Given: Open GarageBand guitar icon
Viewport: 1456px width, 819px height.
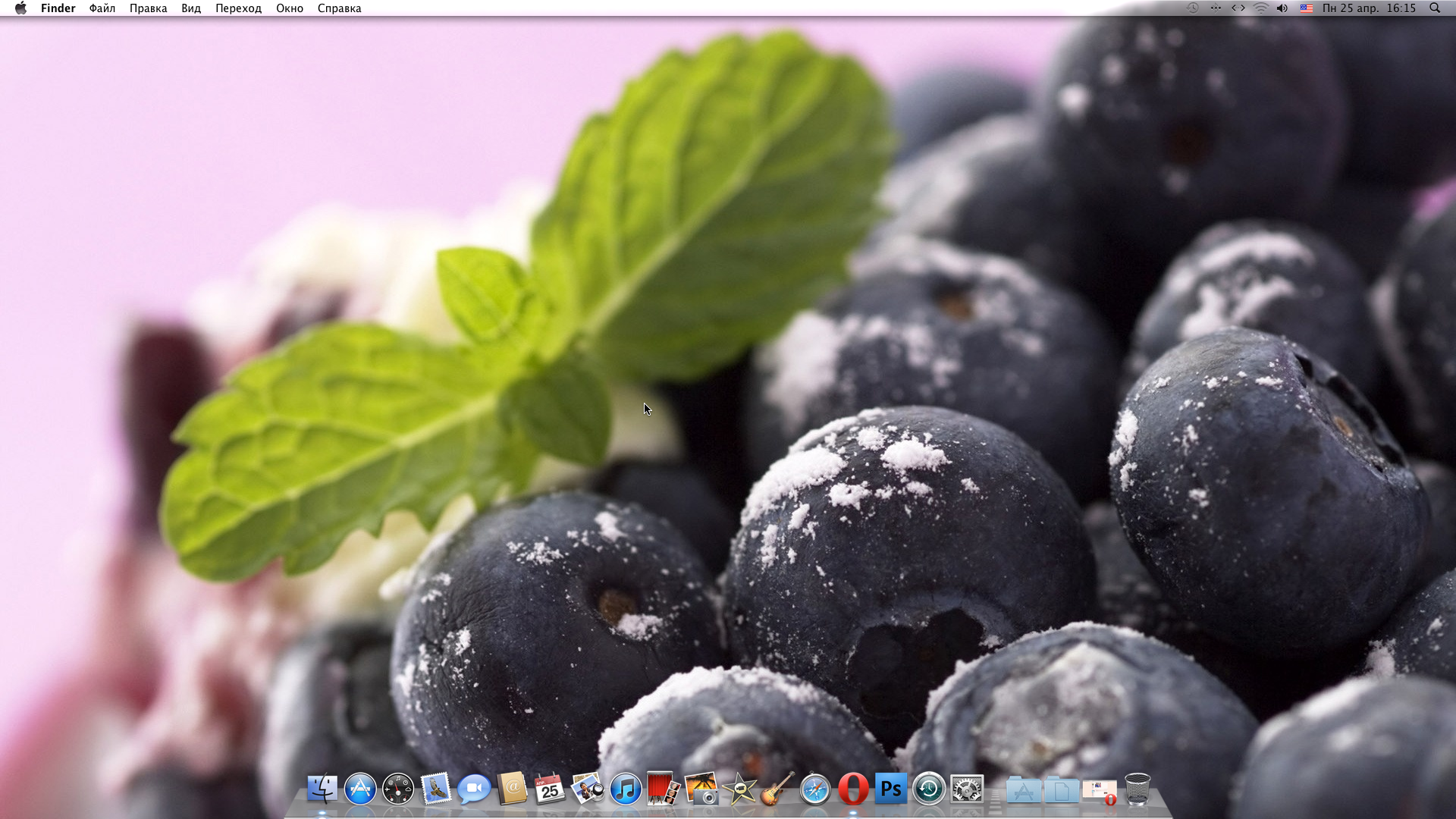Looking at the screenshot, I should point(777,789).
